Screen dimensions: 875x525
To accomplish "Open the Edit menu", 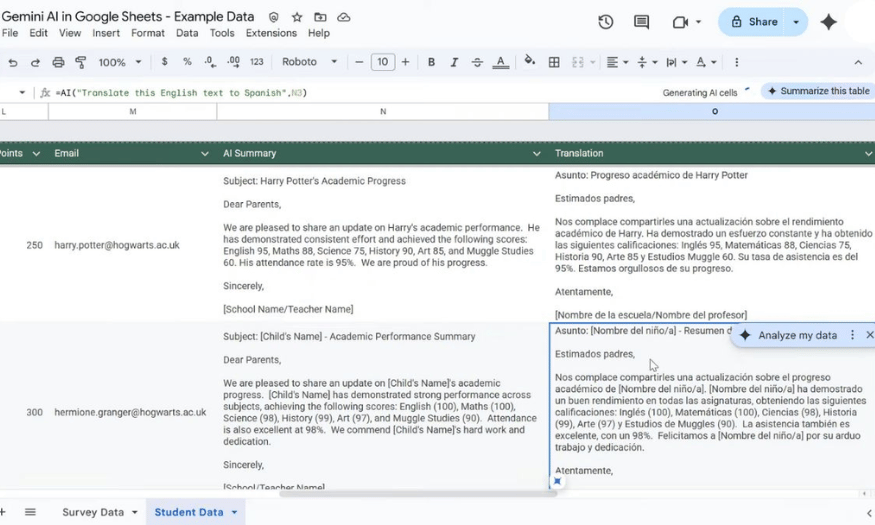I will coord(39,33).
